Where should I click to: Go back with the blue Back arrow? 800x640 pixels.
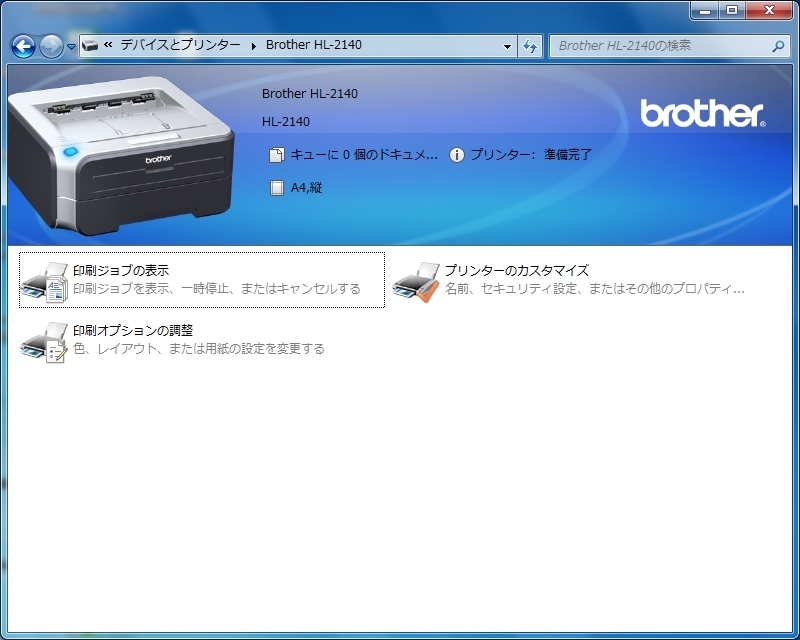coord(23,46)
